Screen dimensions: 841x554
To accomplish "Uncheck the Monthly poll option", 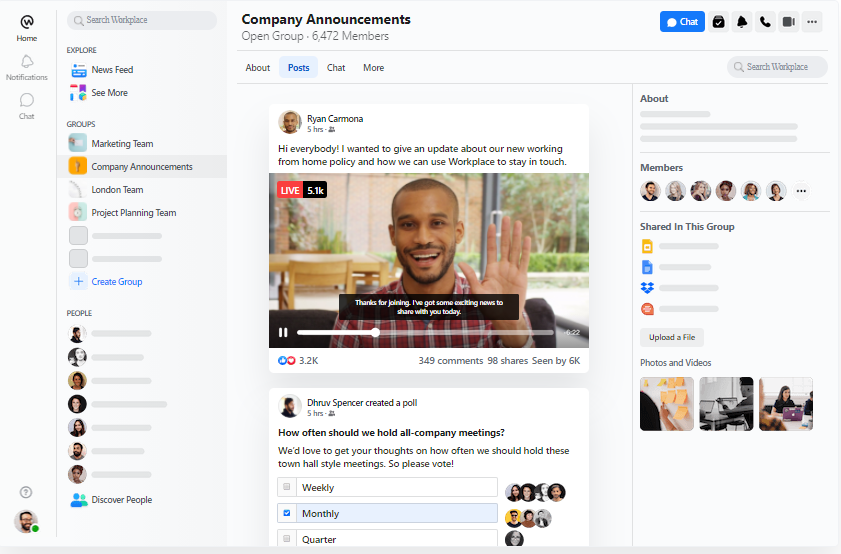I will 287,513.
